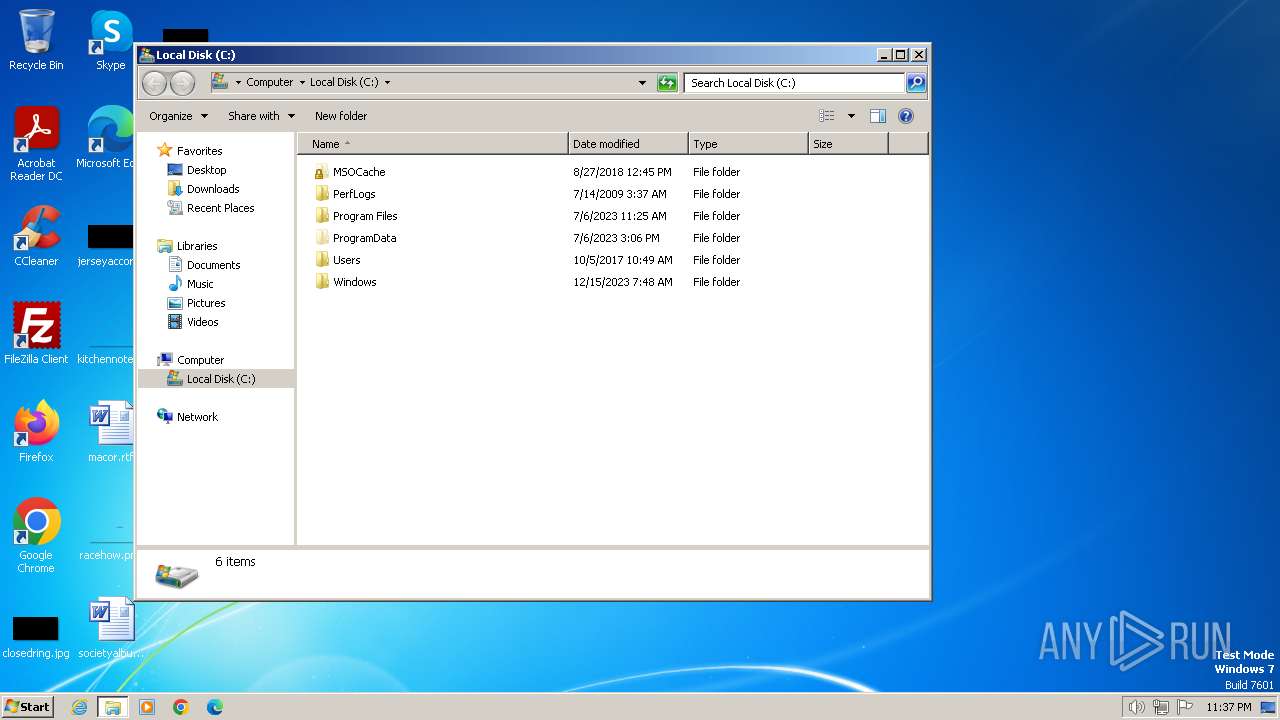
Task: Sort by Name column header
Action: pos(432,144)
